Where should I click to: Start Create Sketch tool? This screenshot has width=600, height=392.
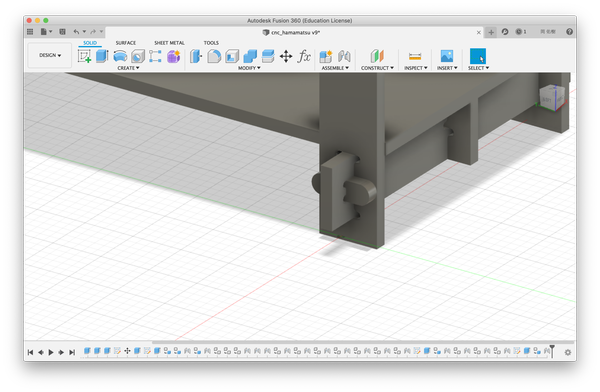point(84,56)
